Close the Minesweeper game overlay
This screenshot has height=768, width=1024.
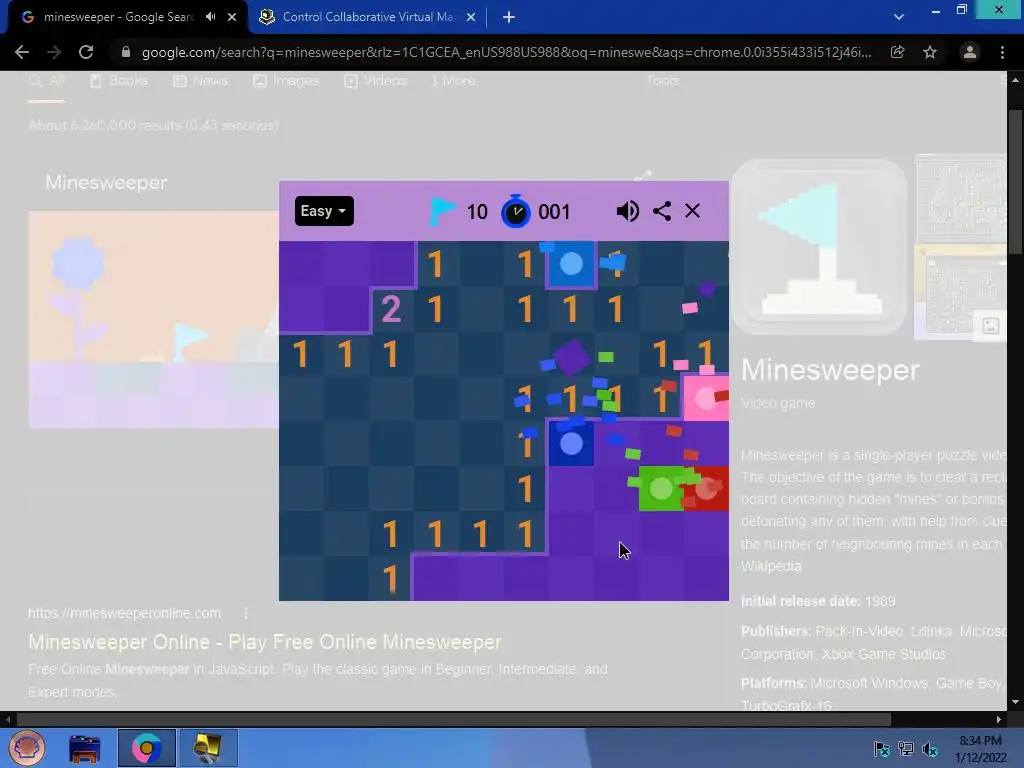coord(692,211)
